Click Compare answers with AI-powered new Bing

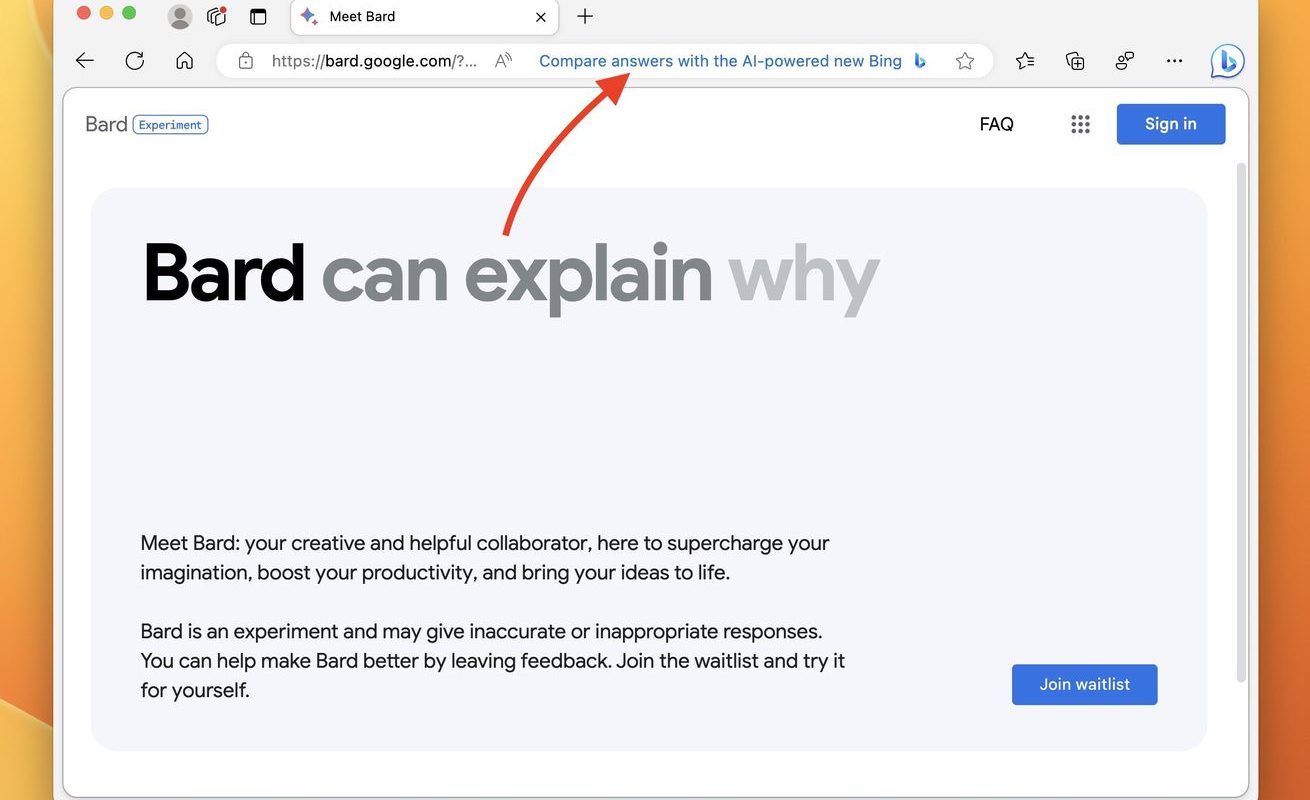720,61
